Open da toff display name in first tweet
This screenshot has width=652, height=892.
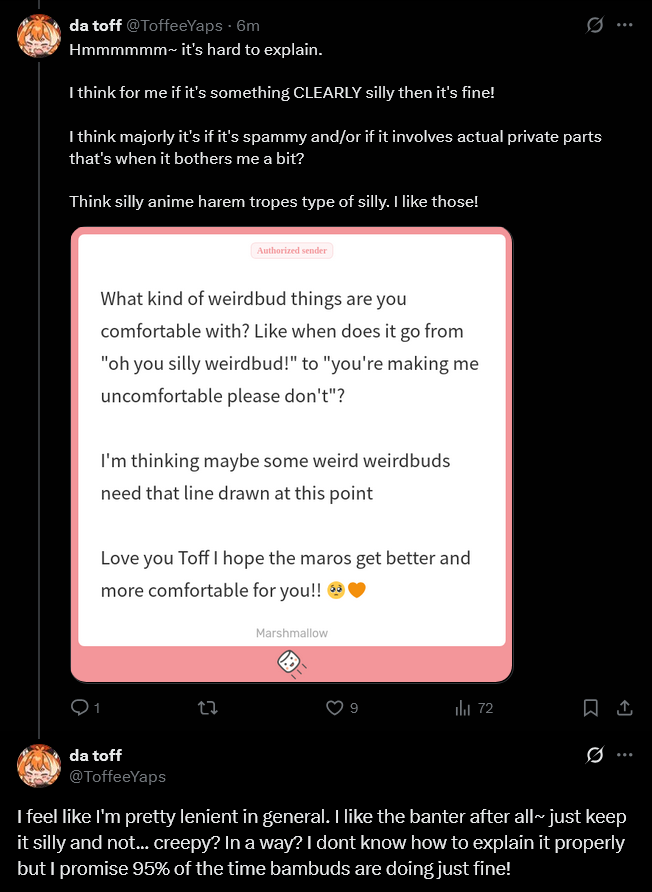click(95, 25)
